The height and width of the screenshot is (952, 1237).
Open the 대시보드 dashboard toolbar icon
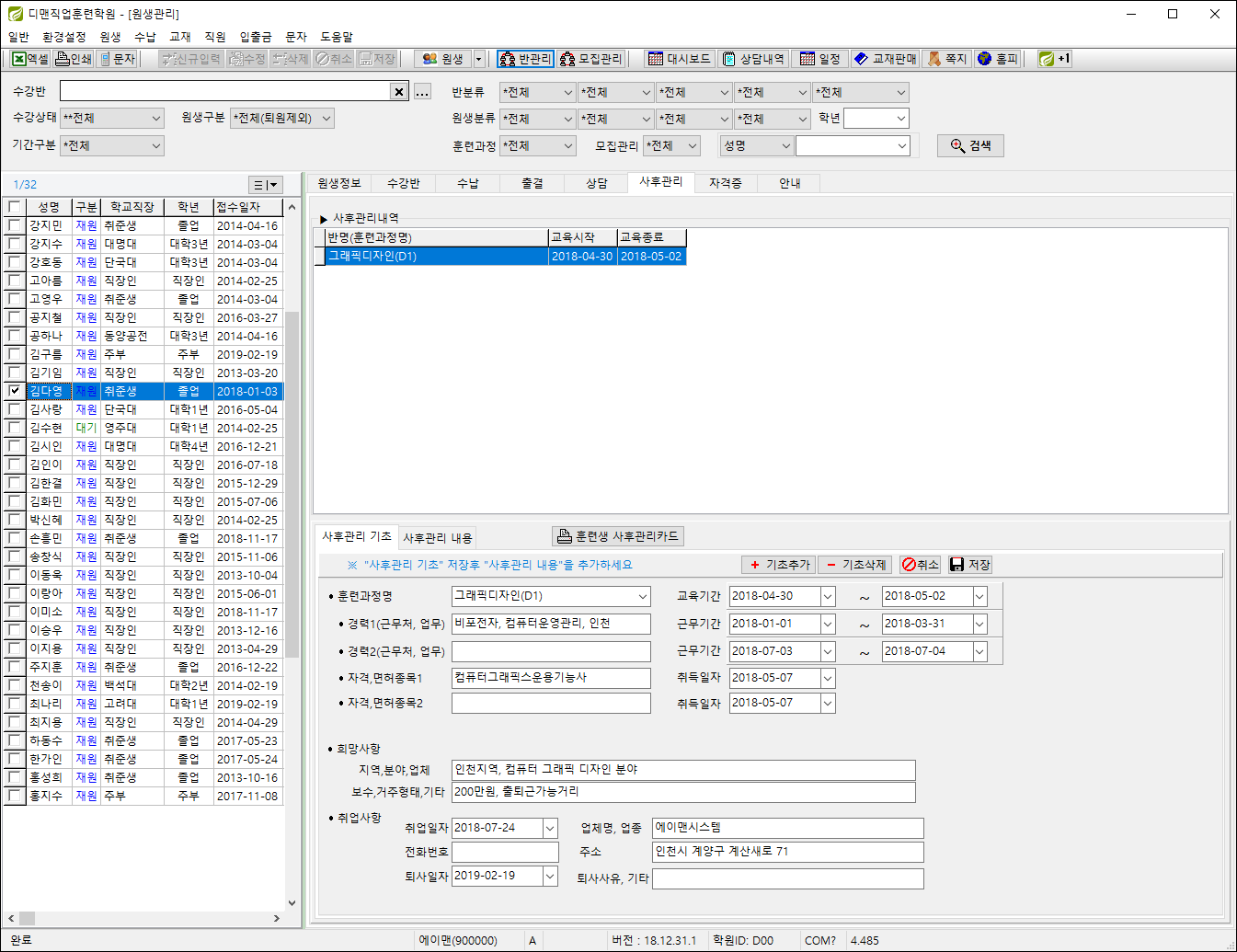[x=679, y=59]
